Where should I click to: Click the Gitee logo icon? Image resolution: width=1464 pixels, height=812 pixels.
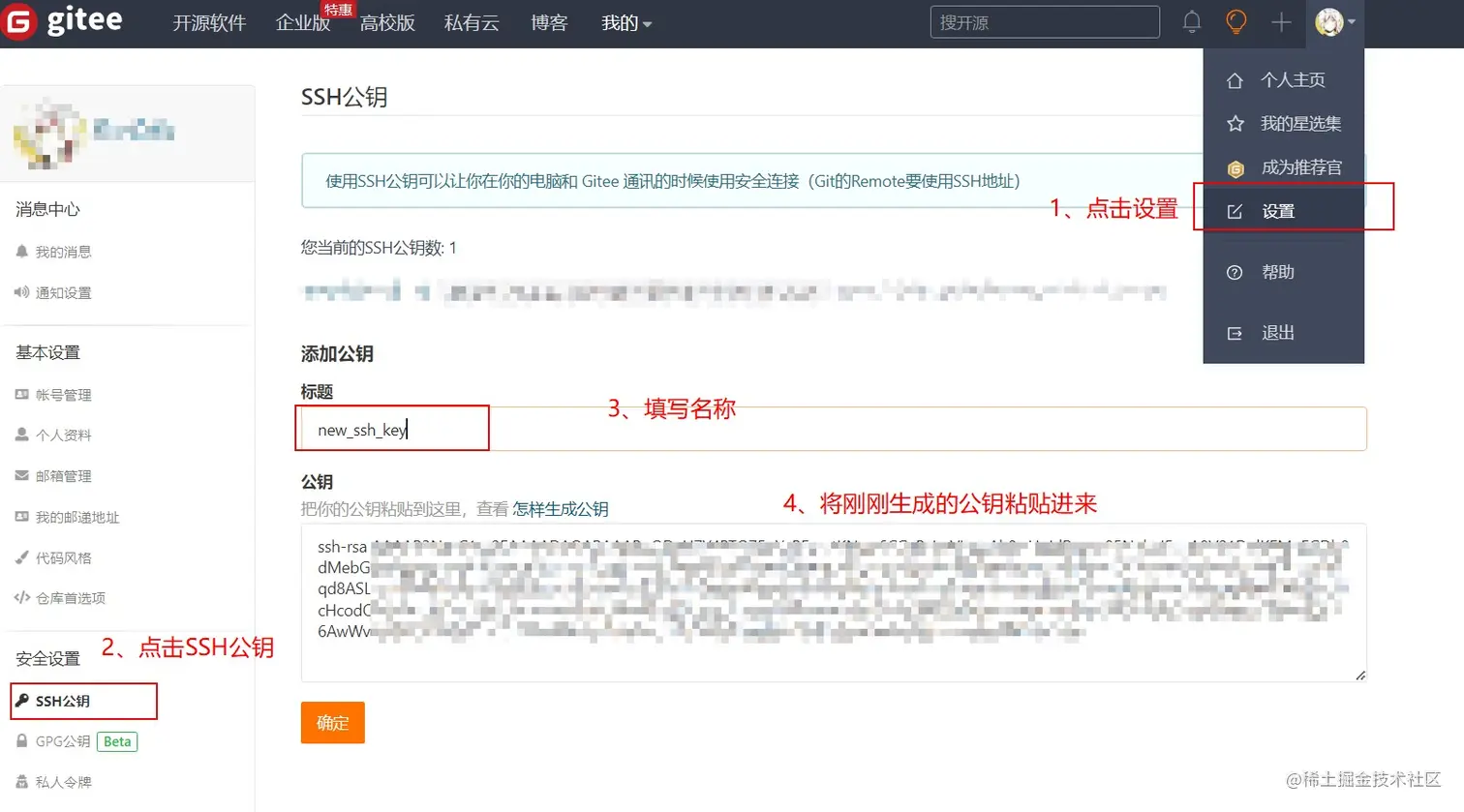coord(19,21)
